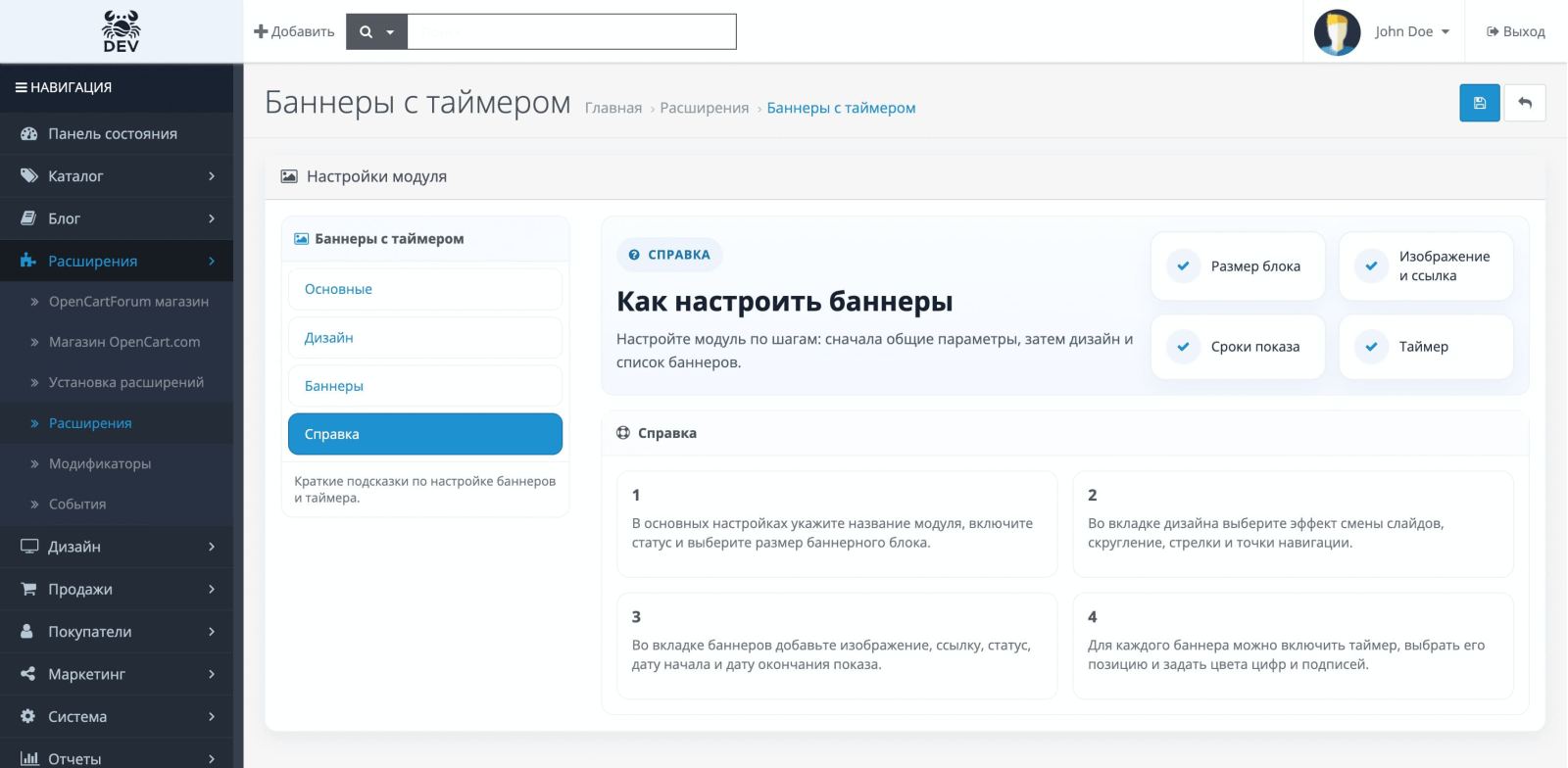Expand the Покупатели menu chevron
The height and width of the screenshot is (768, 1568).
[212, 632]
